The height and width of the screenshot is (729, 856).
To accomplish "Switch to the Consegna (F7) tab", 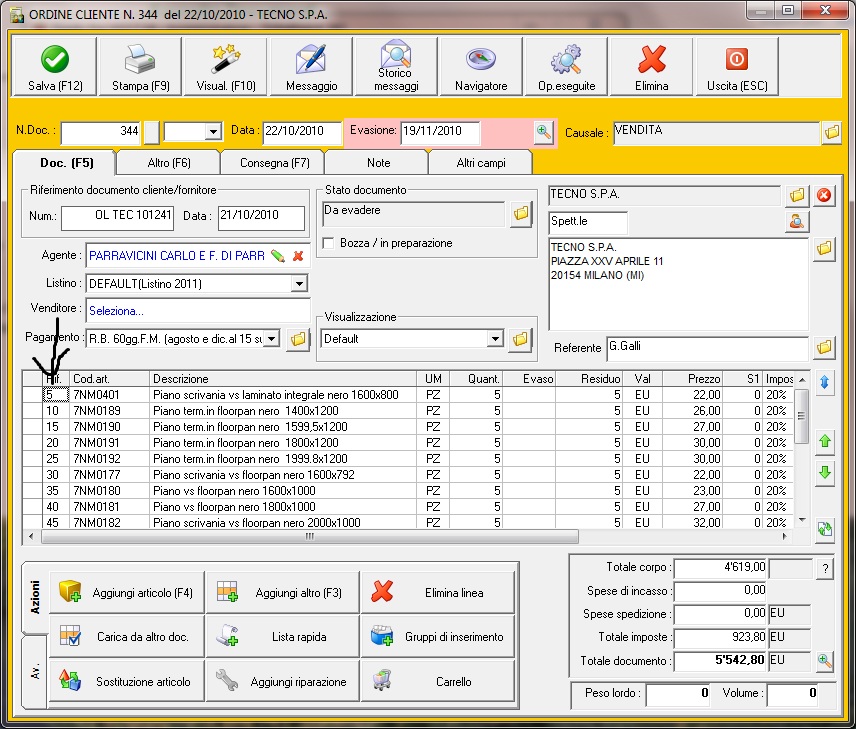I will coord(273,162).
